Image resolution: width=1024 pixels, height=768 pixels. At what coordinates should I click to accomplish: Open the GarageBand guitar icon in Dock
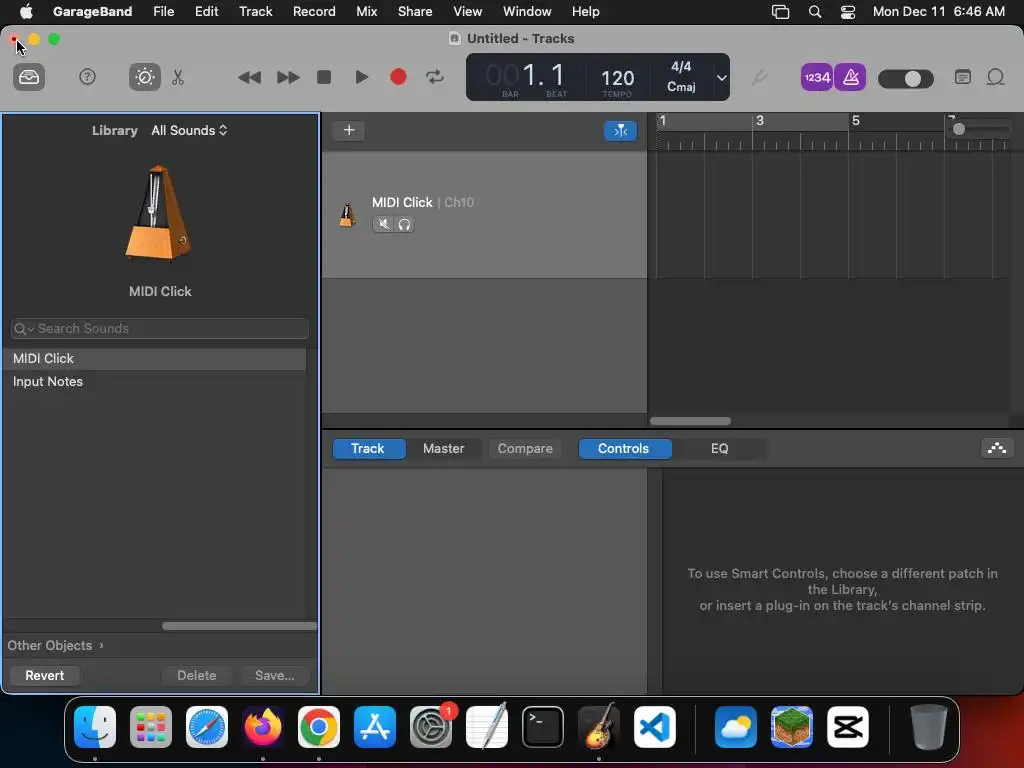(599, 726)
